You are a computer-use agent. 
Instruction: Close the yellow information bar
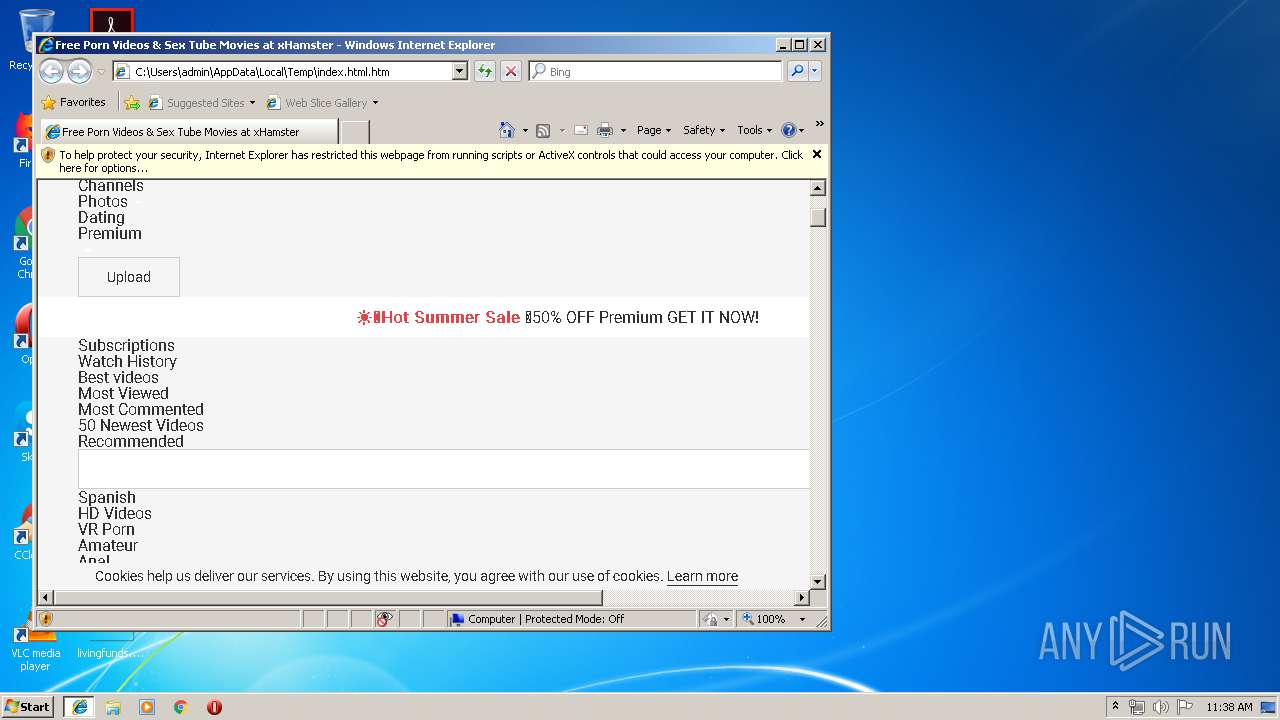click(817, 154)
